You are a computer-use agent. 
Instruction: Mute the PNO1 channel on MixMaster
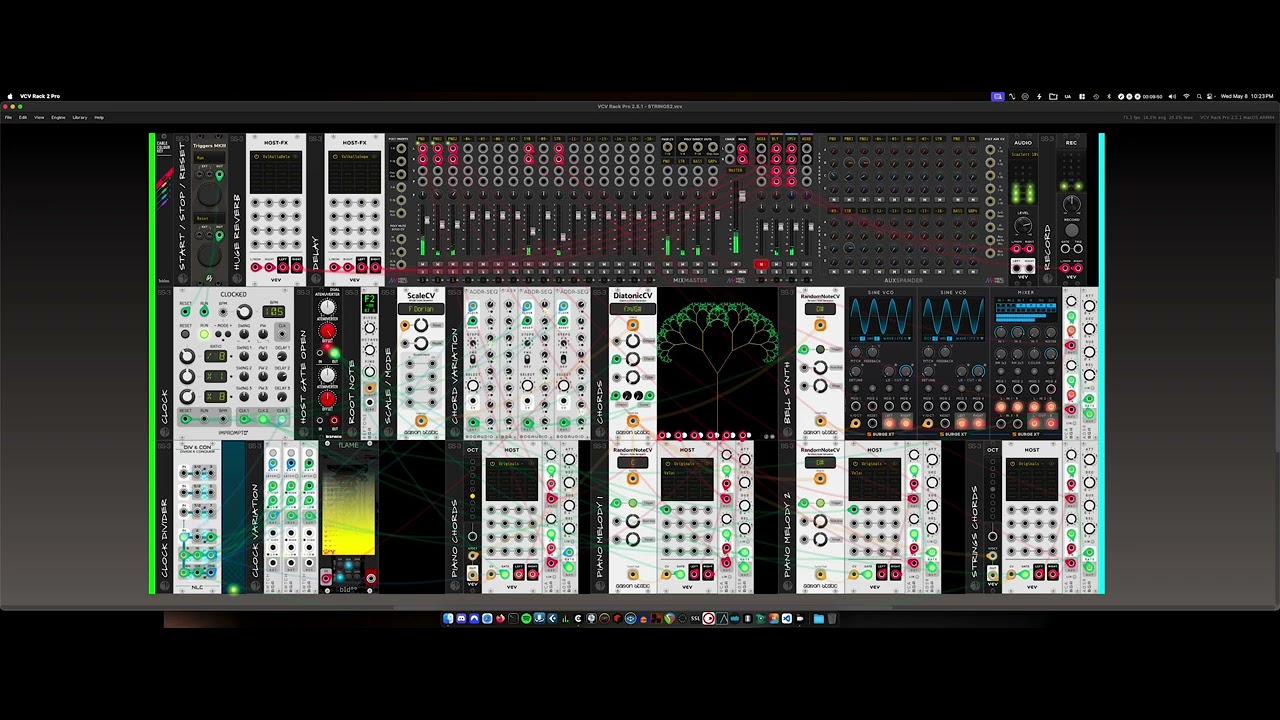pyautogui.click(x=438, y=264)
